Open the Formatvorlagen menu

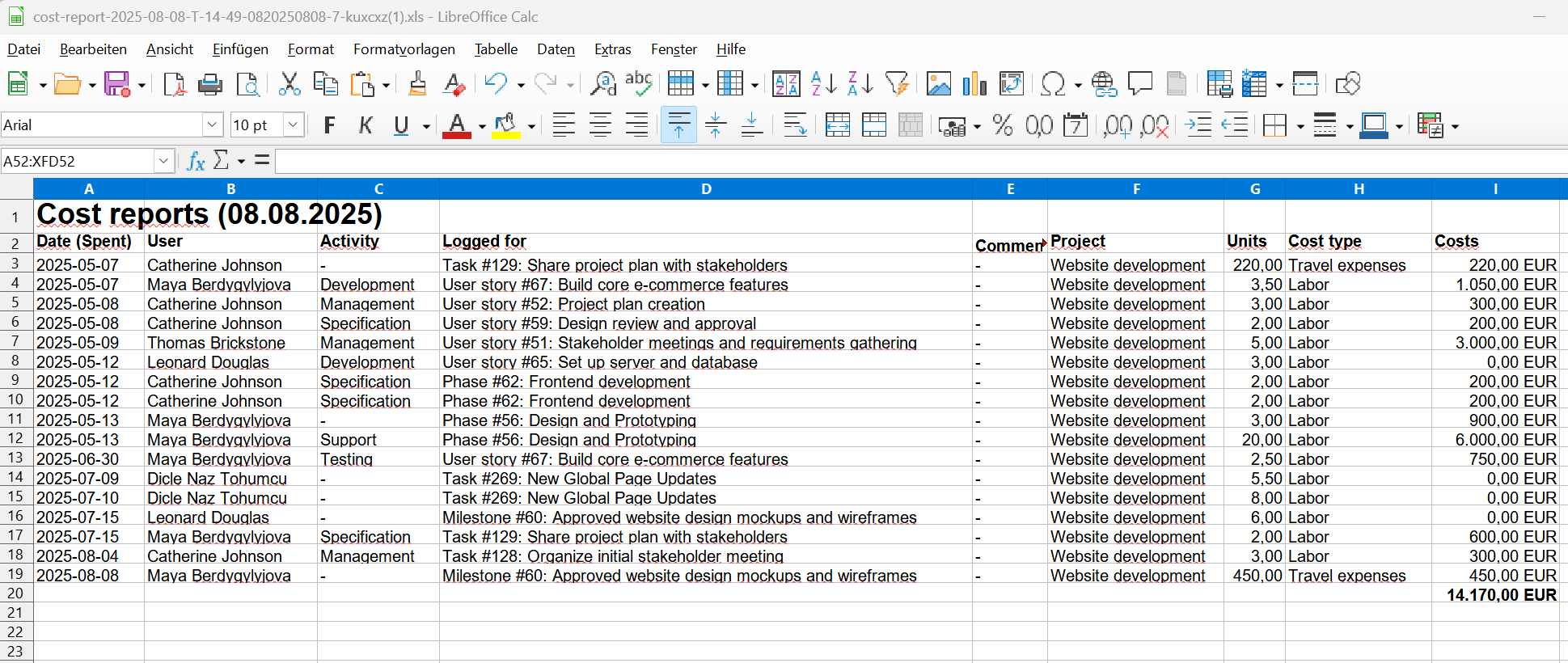coord(404,49)
